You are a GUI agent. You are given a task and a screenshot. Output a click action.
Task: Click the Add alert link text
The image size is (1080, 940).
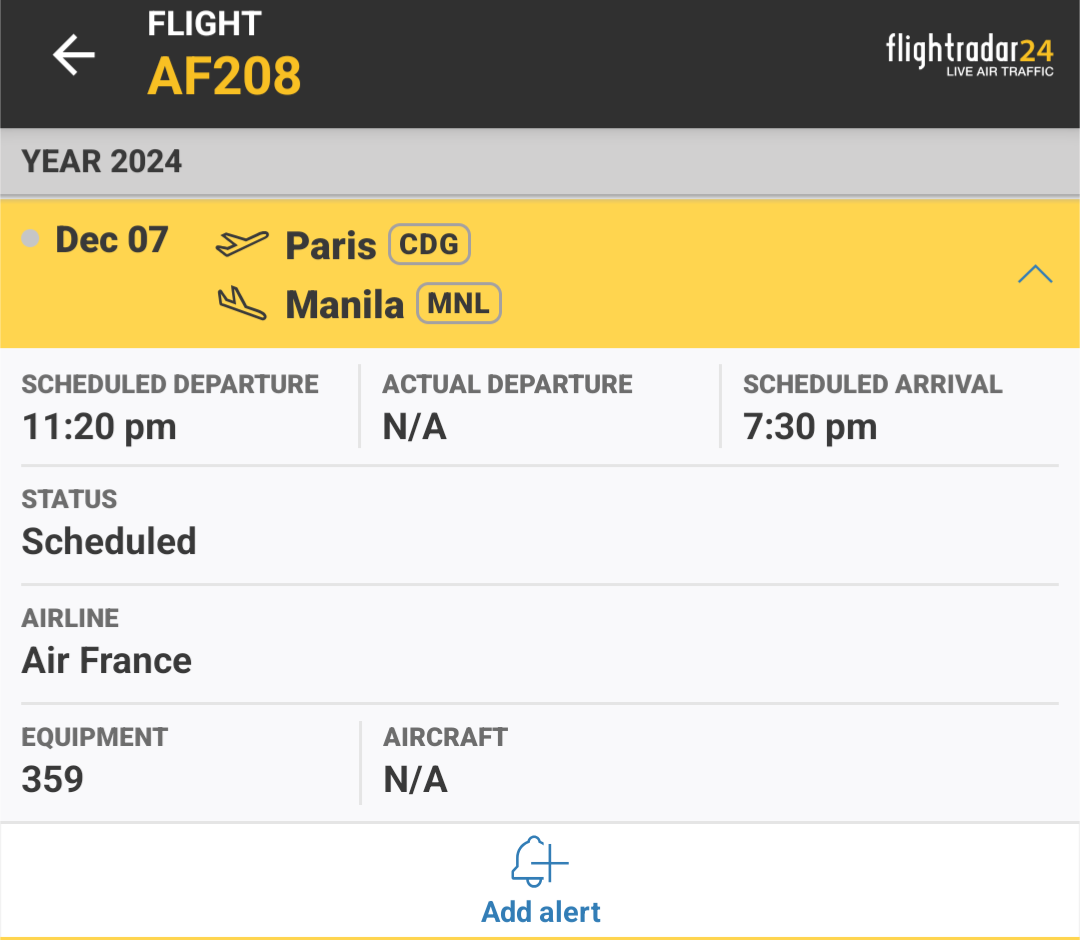[x=541, y=912]
